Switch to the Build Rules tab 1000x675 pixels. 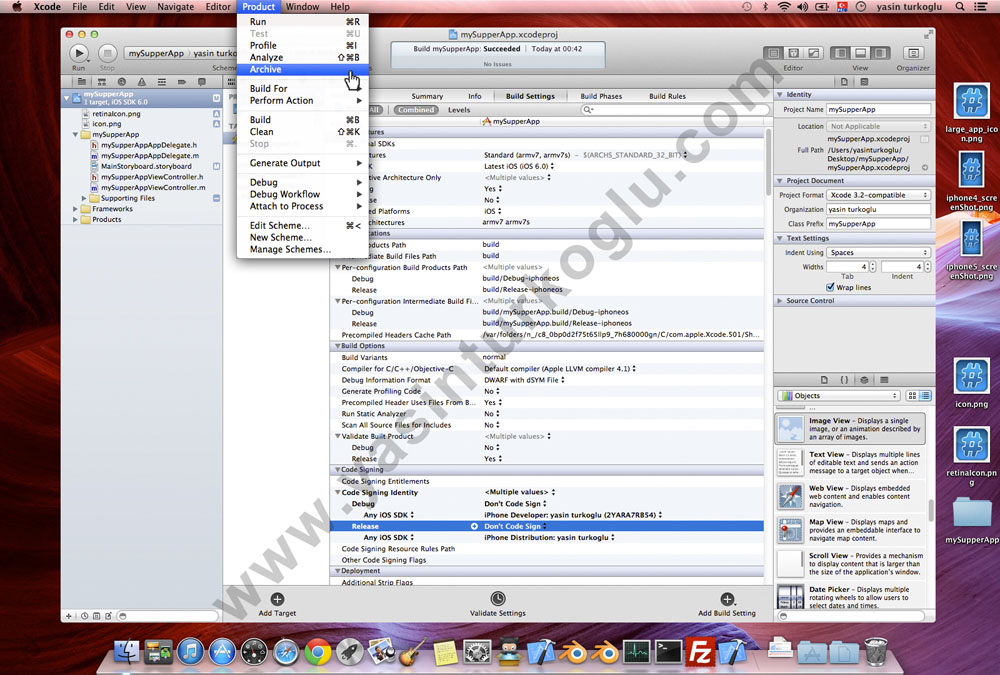click(x=667, y=96)
